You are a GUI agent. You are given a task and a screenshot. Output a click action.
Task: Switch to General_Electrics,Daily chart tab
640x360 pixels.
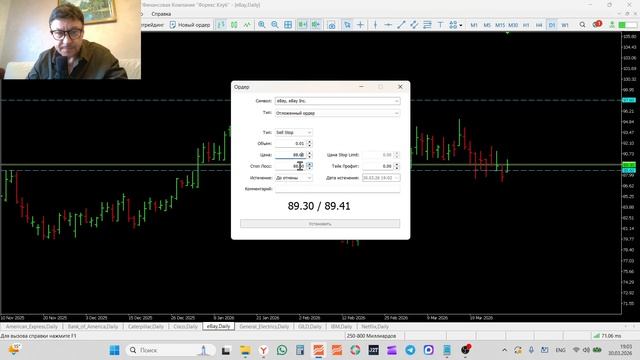[264, 327]
